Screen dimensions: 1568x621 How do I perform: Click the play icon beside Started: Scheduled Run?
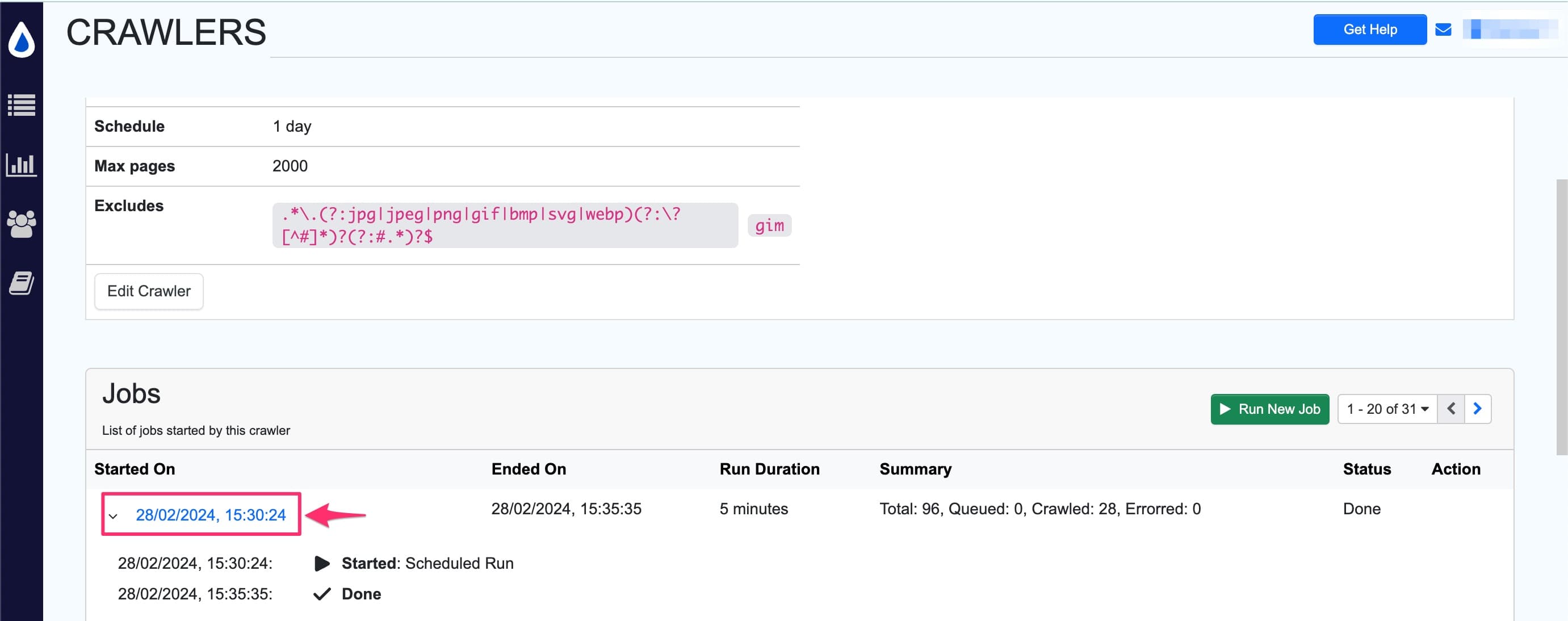(322, 563)
